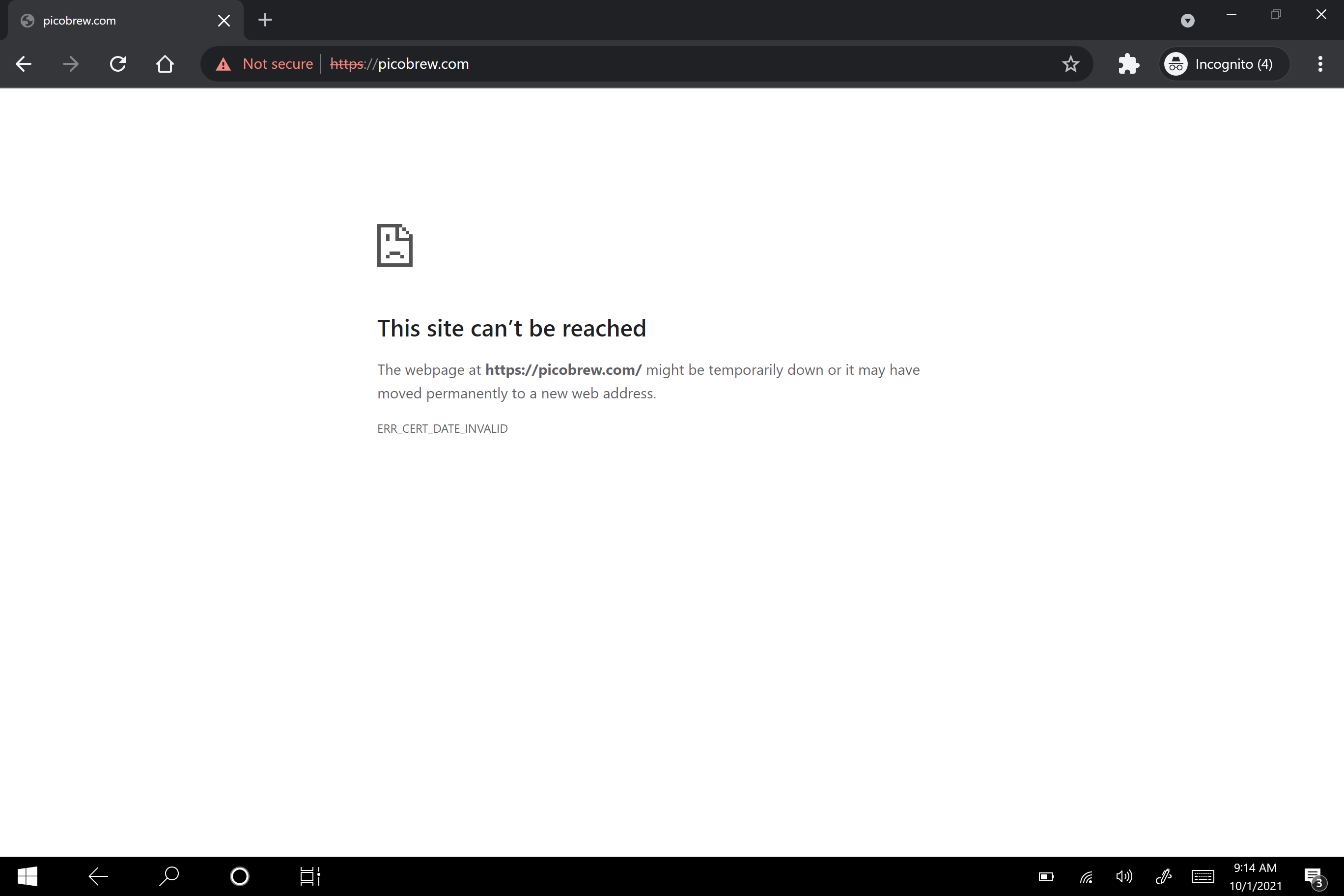Open the home page button
Screen dimensions: 1344x896
click(x=165, y=64)
